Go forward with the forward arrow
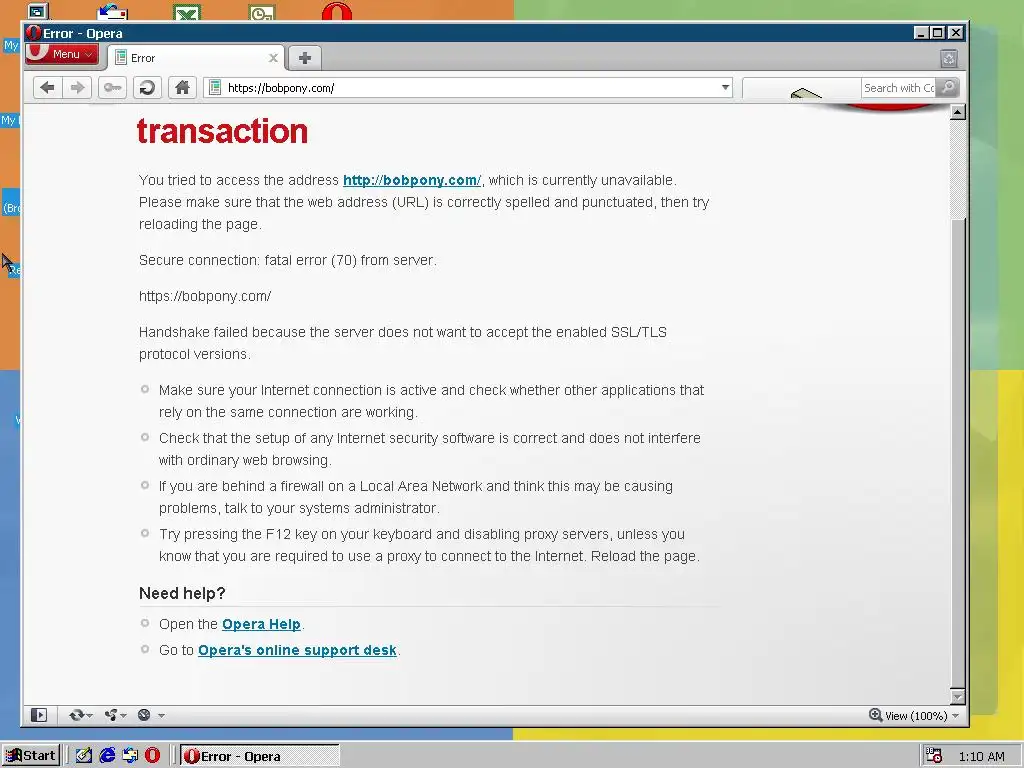This screenshot has height=768, width=1024. coord(77,88)
